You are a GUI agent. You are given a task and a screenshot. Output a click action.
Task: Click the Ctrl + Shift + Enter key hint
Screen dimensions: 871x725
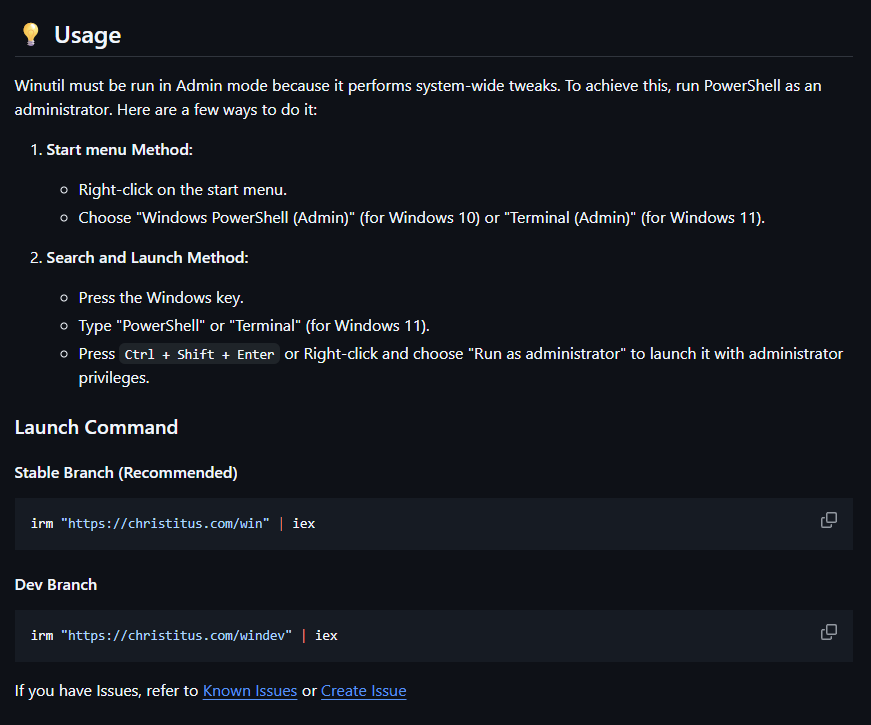click(x=199, y=354)
